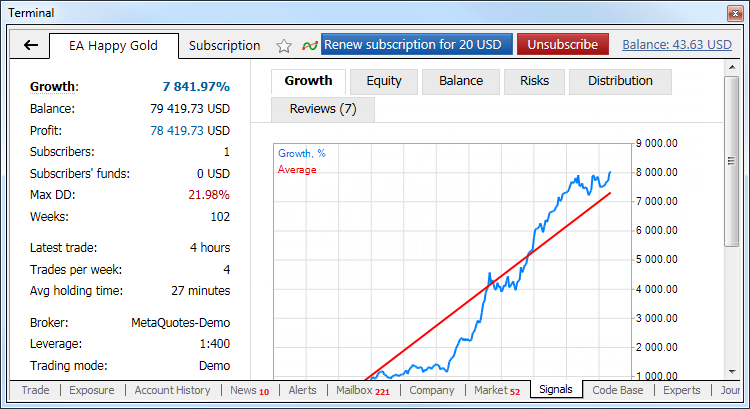Screen dimensions: 750x409
Task: Click the 8 000.00 axis label
Action: 657,173
